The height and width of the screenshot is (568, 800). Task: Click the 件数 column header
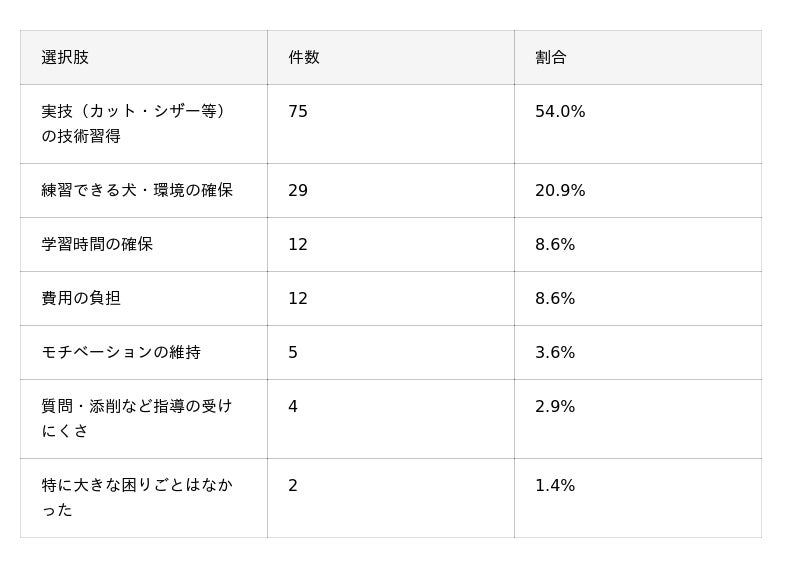391,57
